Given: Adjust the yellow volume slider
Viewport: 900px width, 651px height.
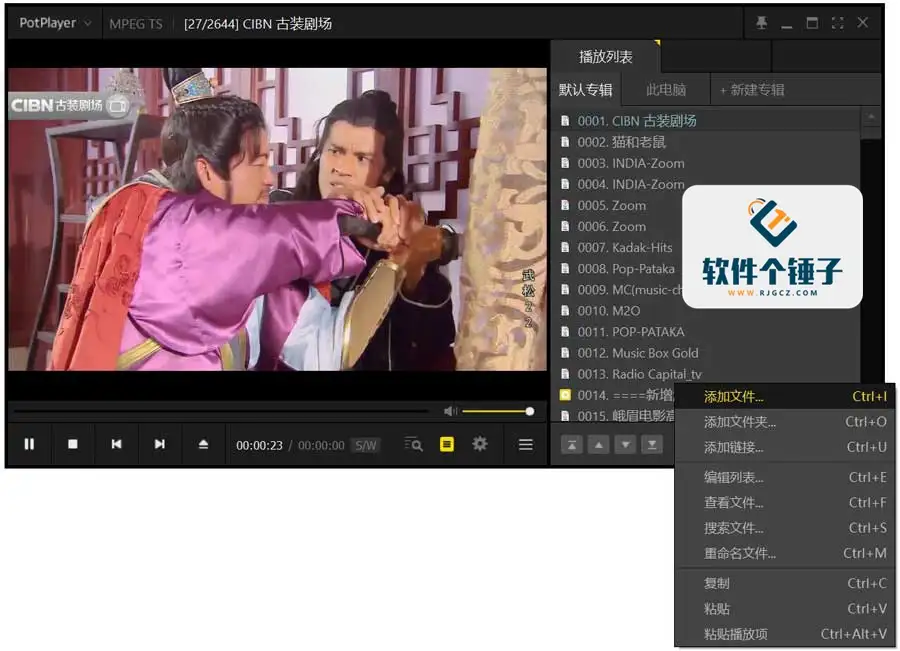Looking at the screenshot, I should coord(498,411).
